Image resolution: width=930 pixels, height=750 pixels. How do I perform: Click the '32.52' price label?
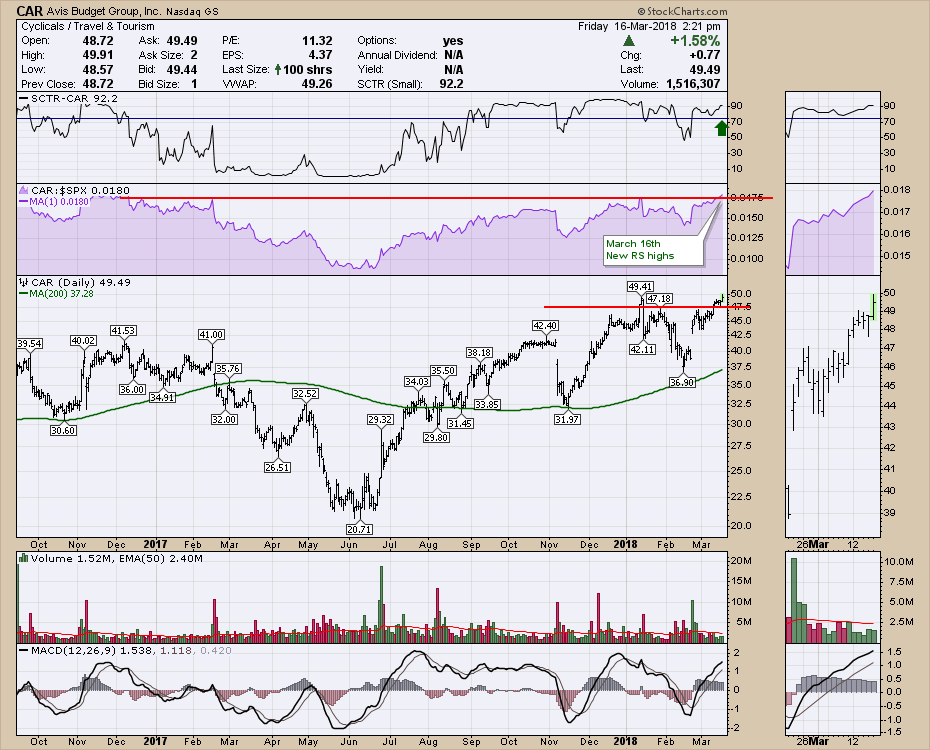[x=305, y=393]
